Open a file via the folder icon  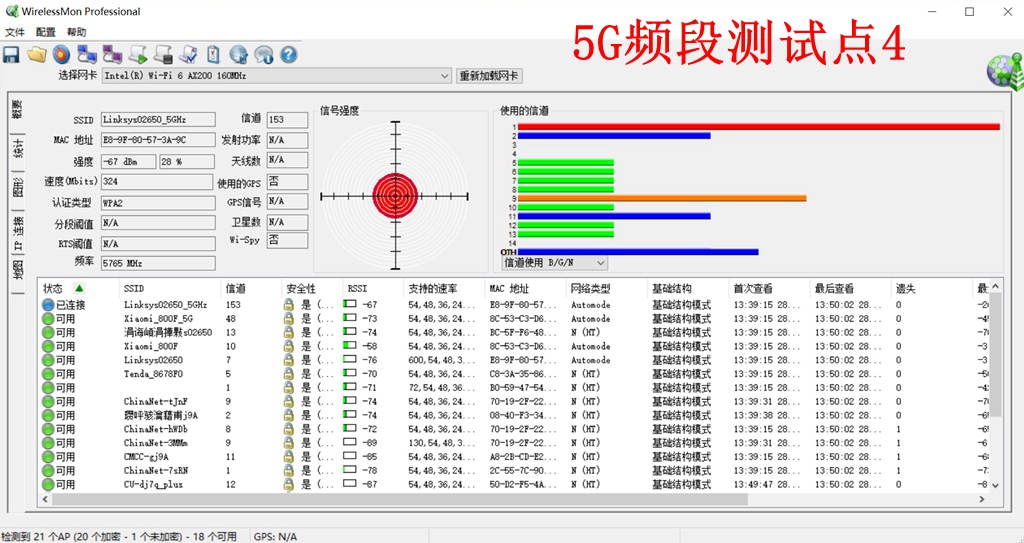click(x=37, y=54)
